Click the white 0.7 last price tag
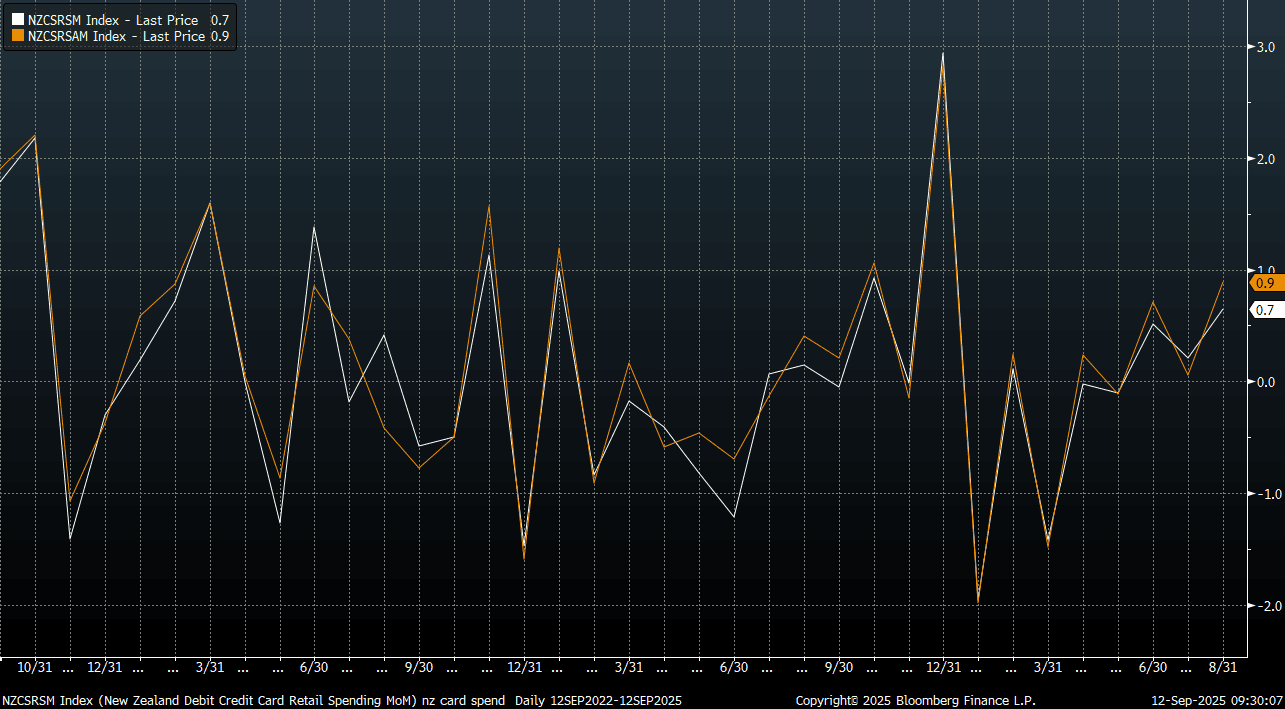The width and height of the screenshot is (1285, 709). click(x=1265, y=310)
